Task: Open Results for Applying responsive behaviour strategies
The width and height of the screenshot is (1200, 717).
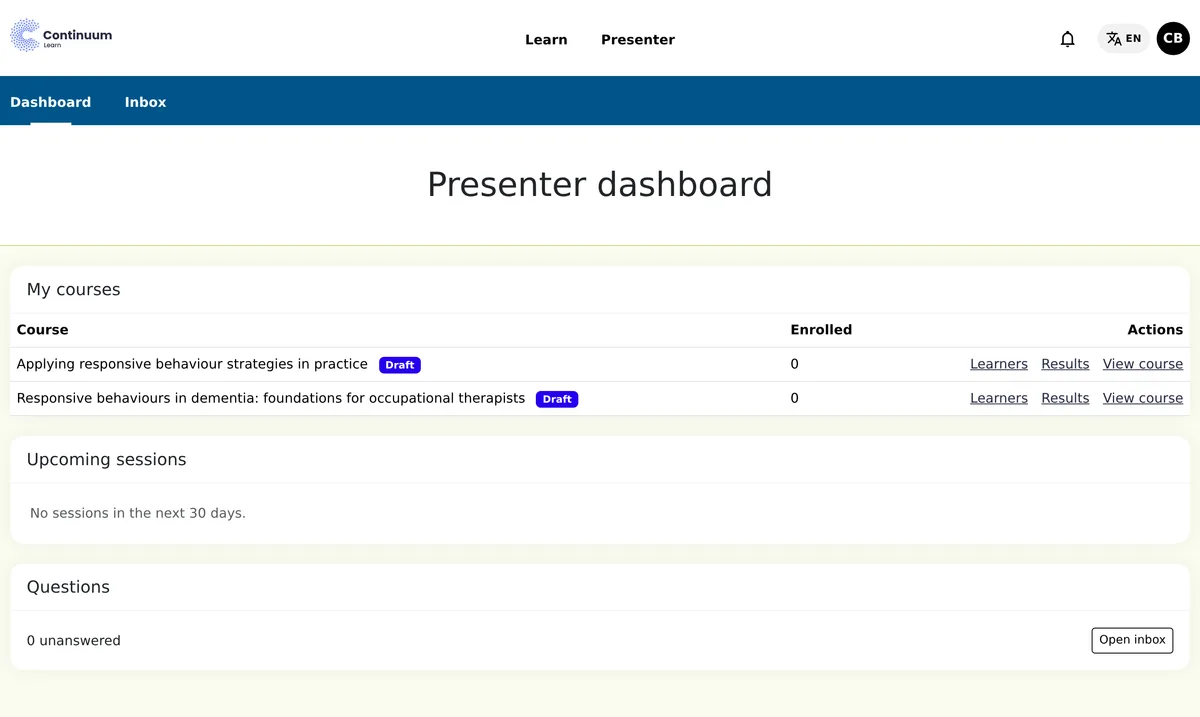Action: coord(1065,364)
